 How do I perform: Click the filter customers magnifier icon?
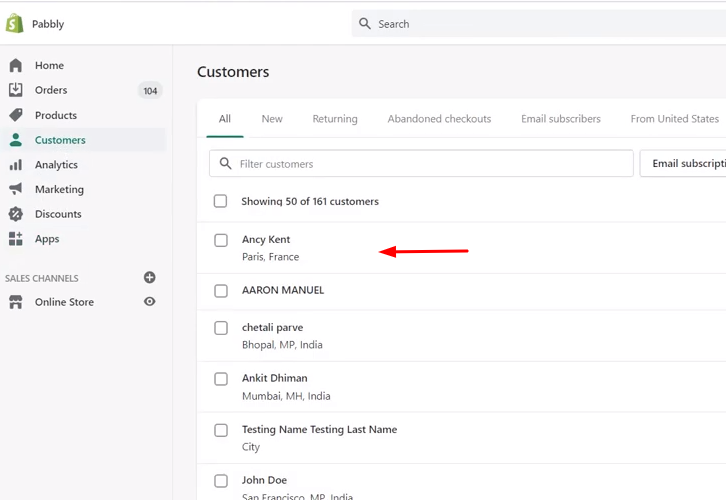click(x=225, y=163)
